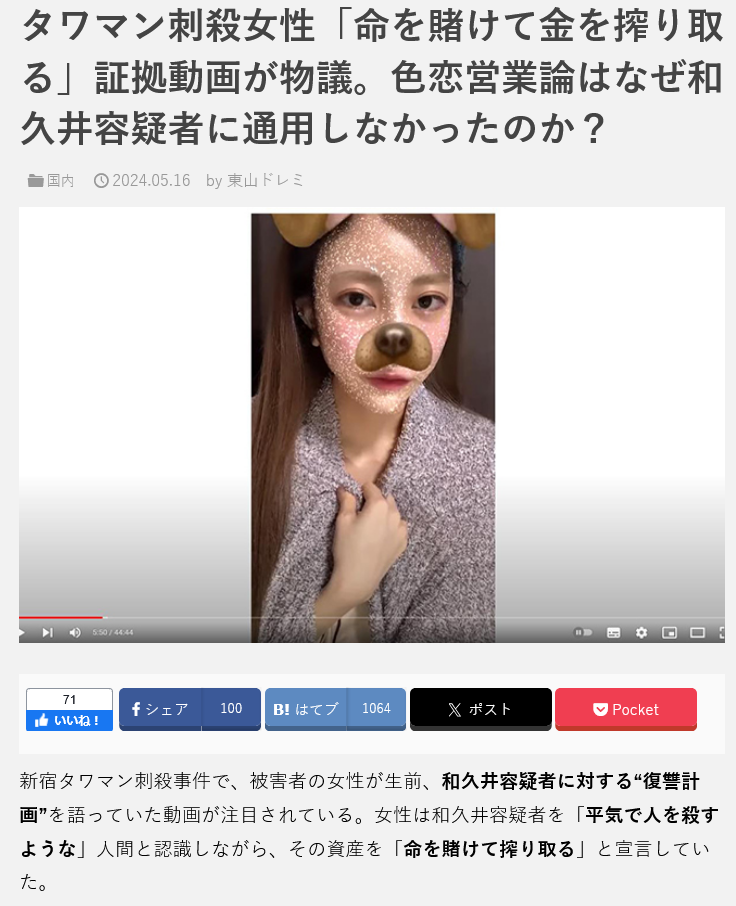Toggle the autoplay switch in the player
Image resolution: width=736 pixels, height=906 pixels.
click(583, 633)
